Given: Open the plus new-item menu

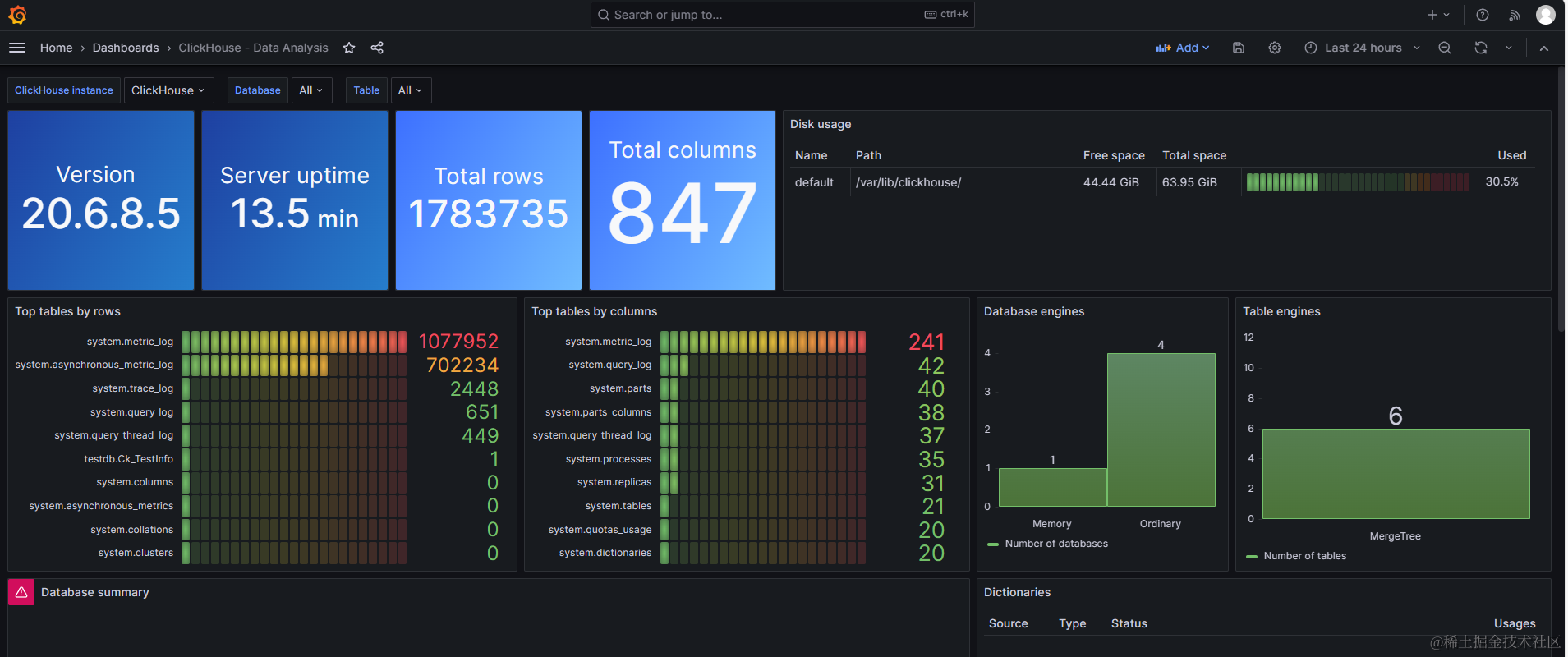Looking at the screenshot, I should click(1438, 15).
